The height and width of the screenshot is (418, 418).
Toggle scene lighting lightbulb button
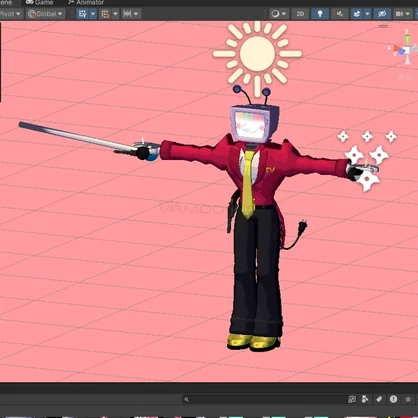click(x=320, y=14)
